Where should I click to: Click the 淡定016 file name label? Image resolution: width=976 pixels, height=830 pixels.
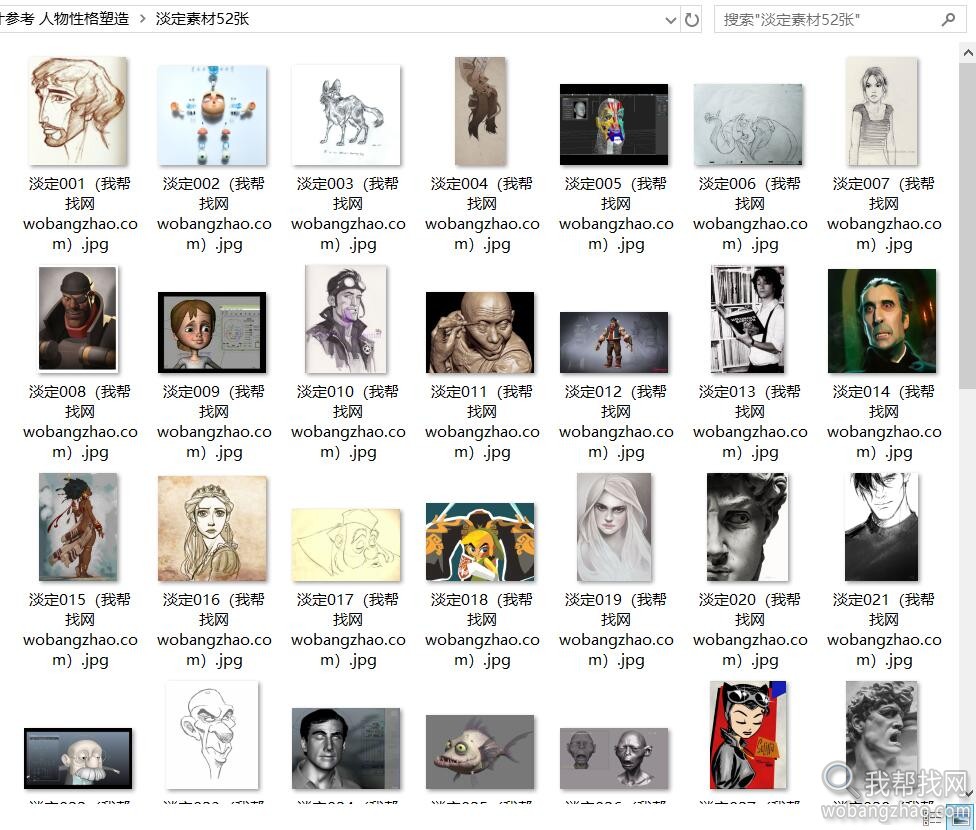[214, 630]
